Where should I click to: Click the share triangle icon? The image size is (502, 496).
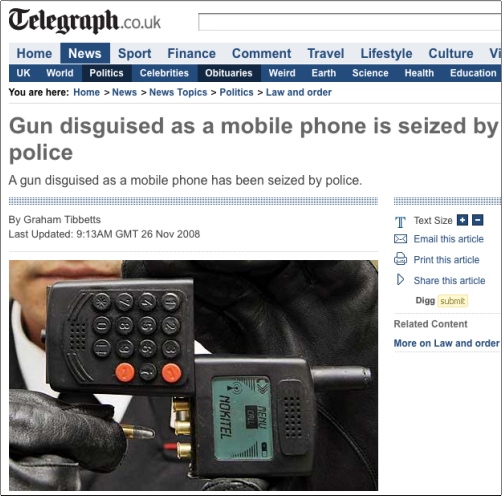point(400,280)
